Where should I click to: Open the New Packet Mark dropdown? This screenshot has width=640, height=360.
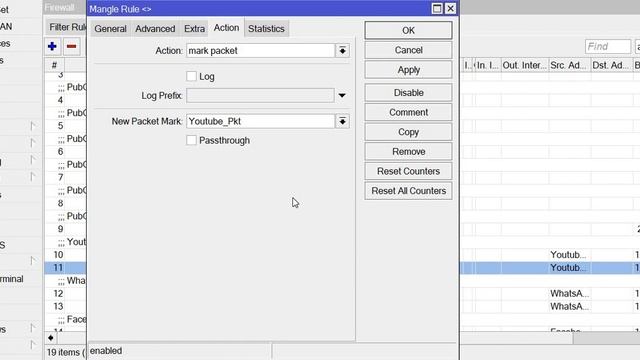tap(342, 121)
